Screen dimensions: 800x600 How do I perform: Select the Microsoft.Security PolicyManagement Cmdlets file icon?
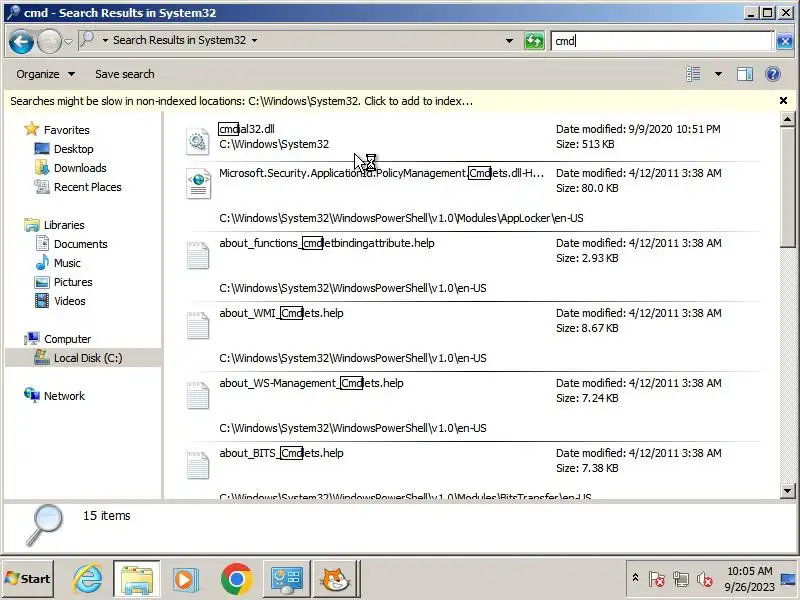click(x=198, y=184)
